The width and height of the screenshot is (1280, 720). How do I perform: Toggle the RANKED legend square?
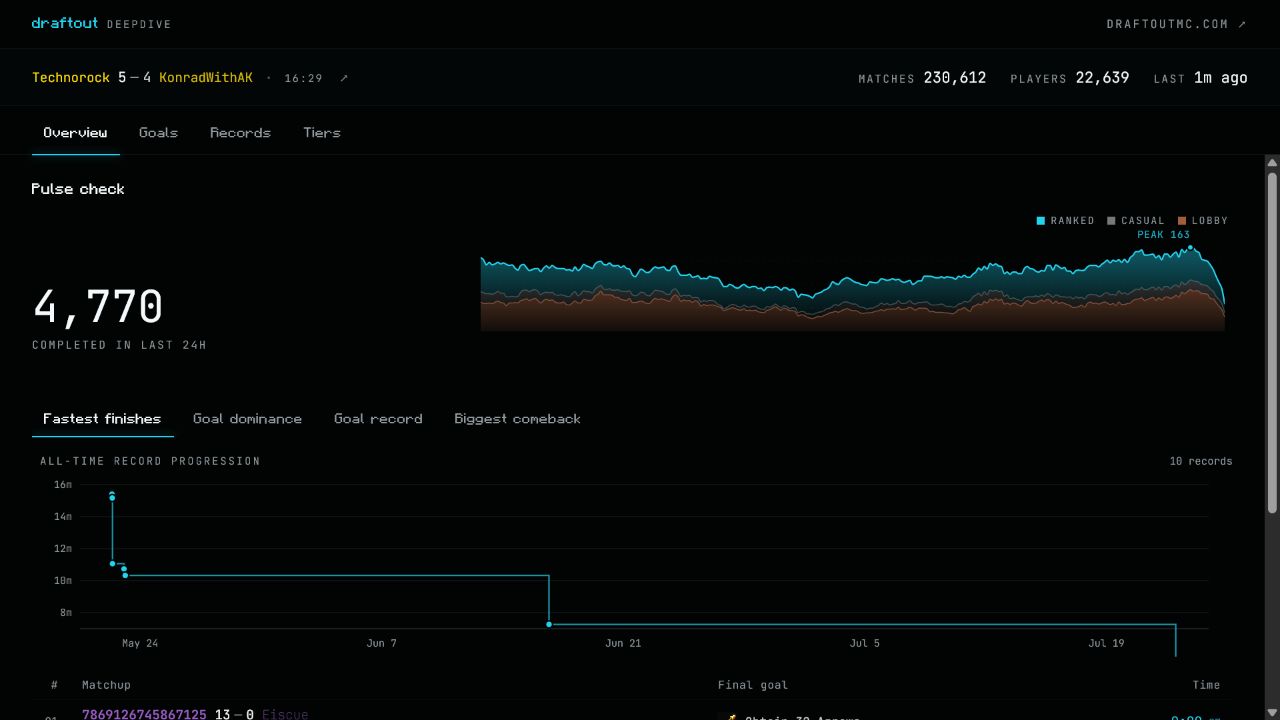click(1041, 221)
